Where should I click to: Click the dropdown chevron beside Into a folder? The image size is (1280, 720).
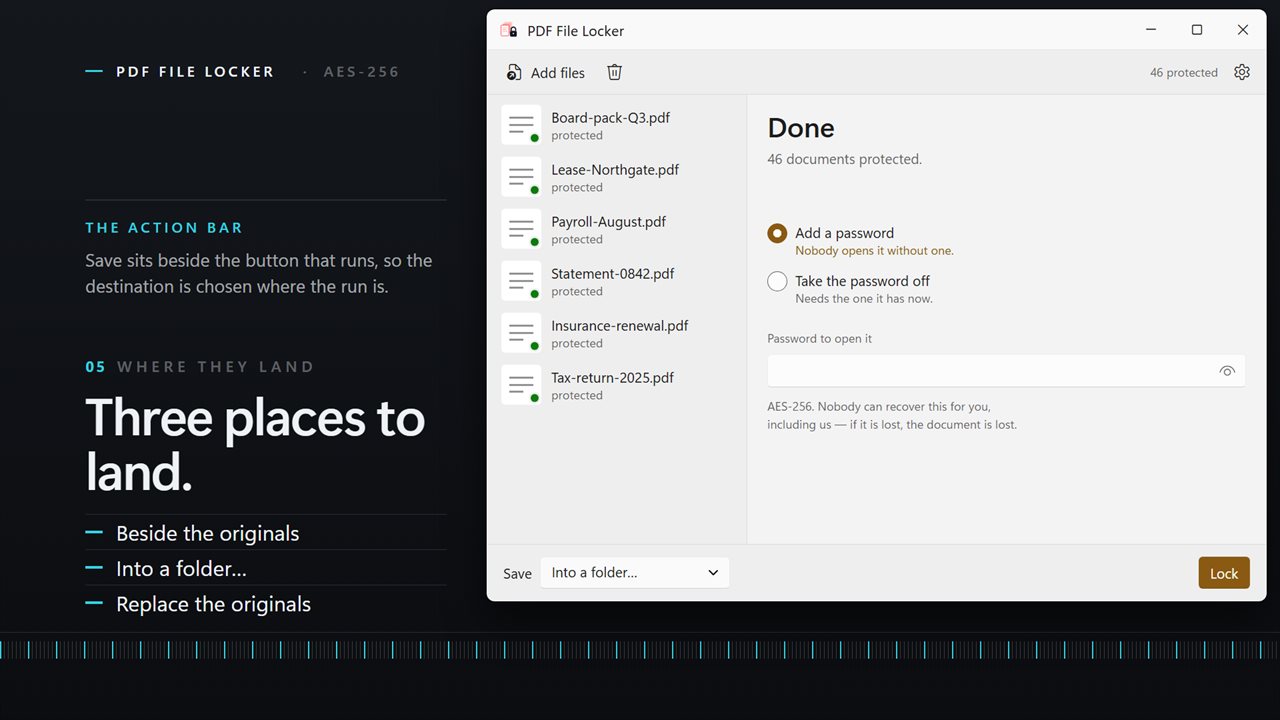713,573
